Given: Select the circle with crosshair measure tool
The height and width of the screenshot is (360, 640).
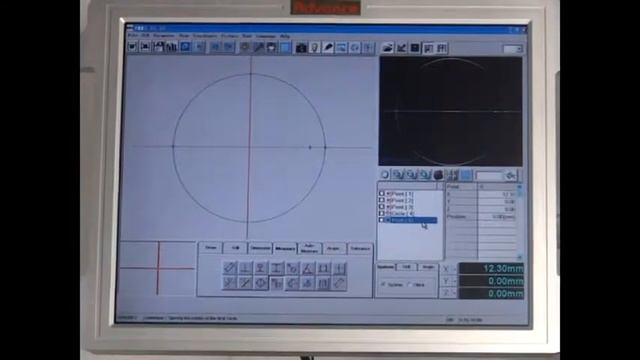Looking at the screenshot, I should click(261, 283).
